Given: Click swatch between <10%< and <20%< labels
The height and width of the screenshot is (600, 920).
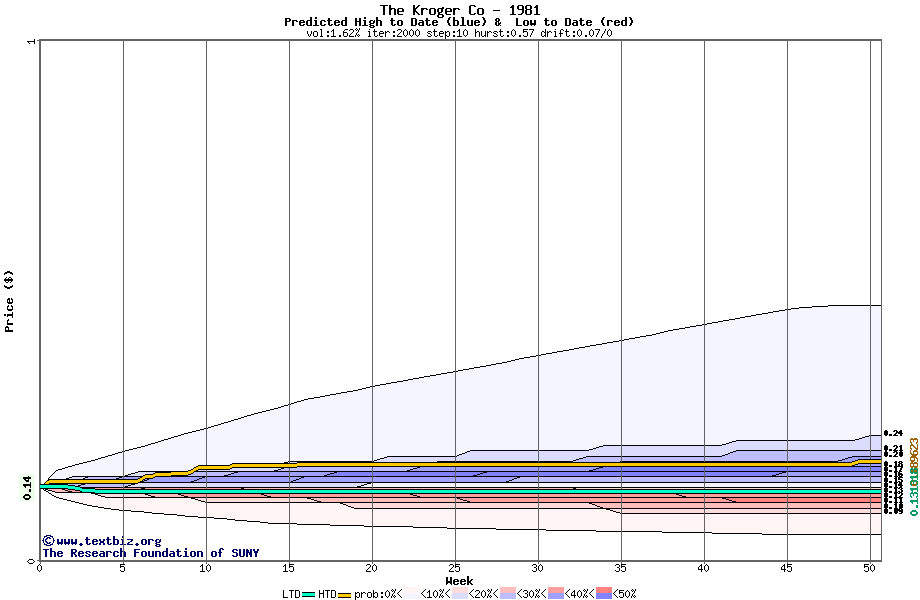Looking at the screenshot, I should (x=459, y=594).
